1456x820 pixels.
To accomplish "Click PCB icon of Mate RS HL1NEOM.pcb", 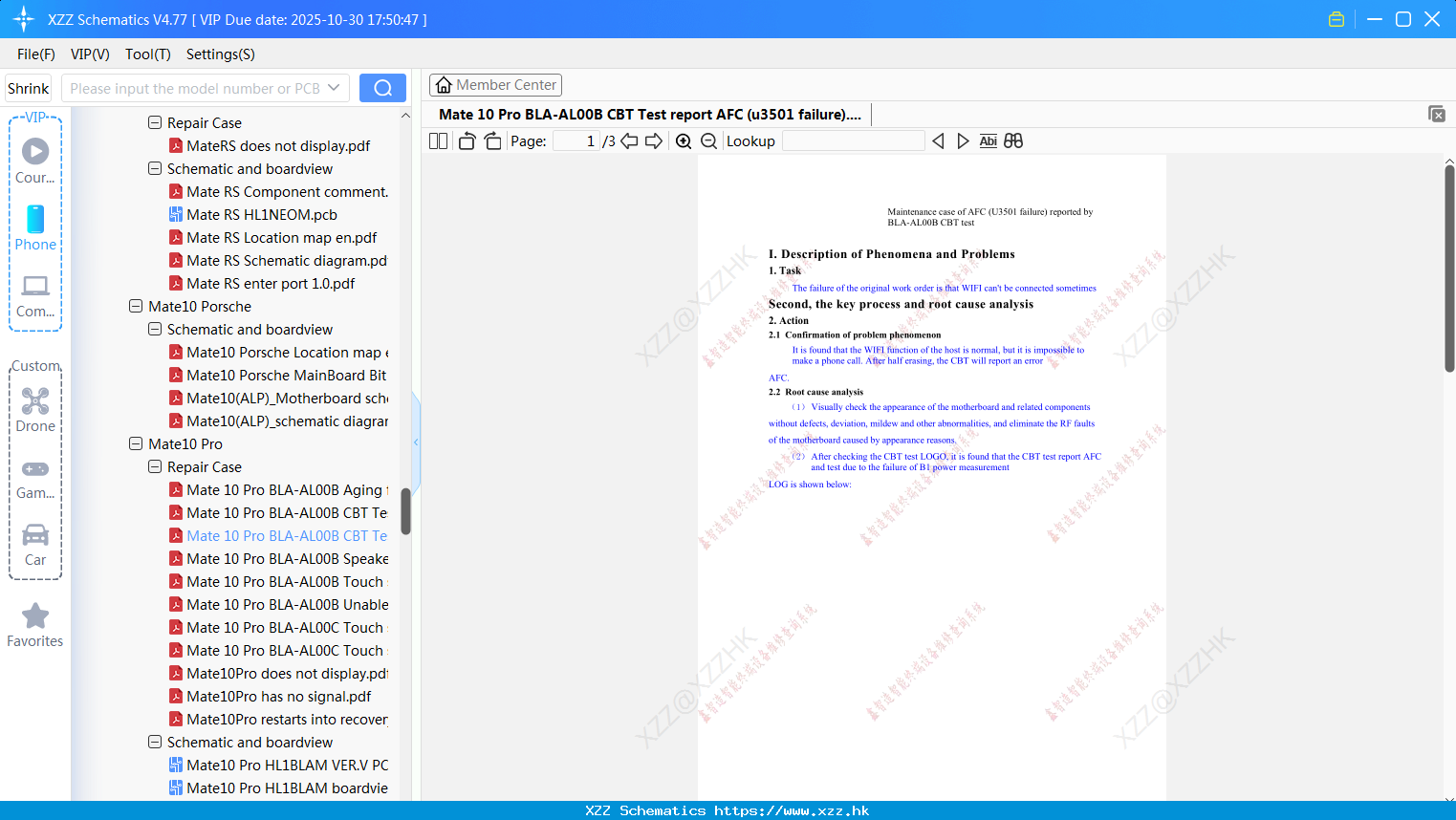I will click(176, 215).
